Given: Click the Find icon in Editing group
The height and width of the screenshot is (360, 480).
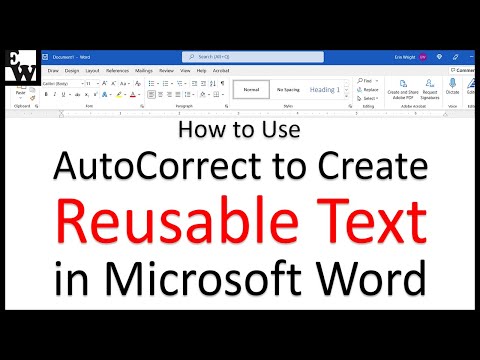Looking at the screenshot, I should pos(365,81).
